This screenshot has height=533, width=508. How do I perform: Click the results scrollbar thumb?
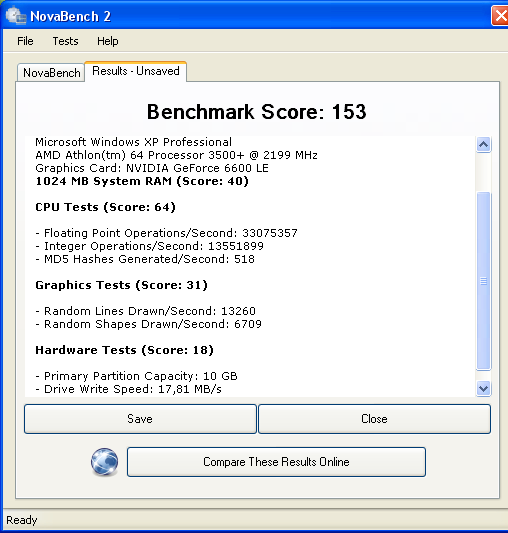coord(483,281)
